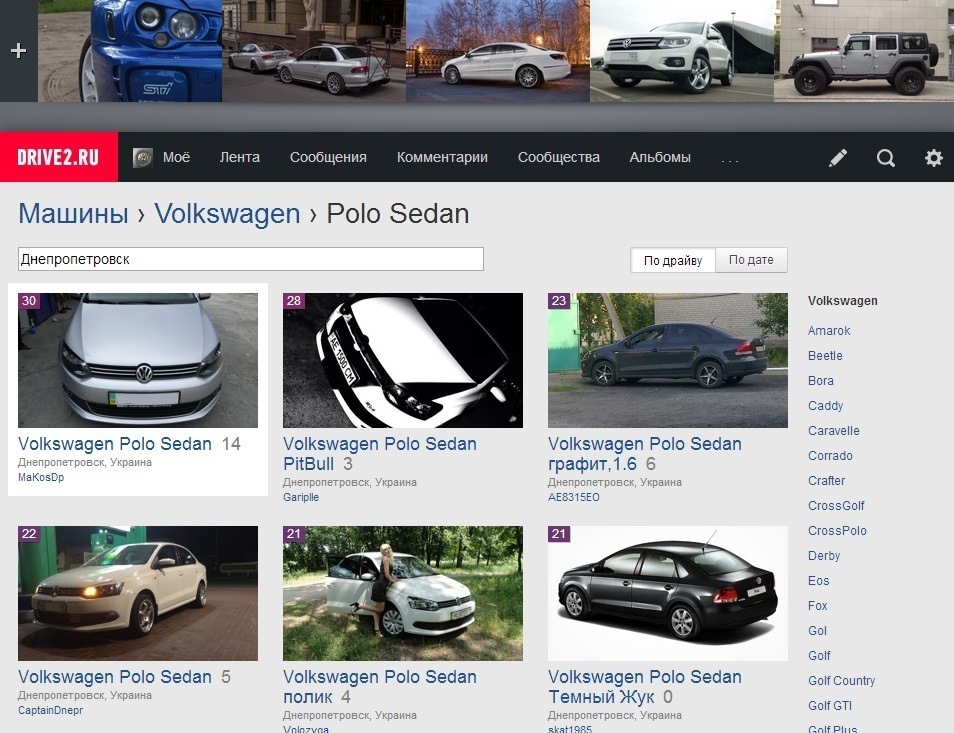This screenshot has height=733, width=954.
Task: Open Volkswagen Polo Sedan полик link
Action: click(x=380, y=687)
